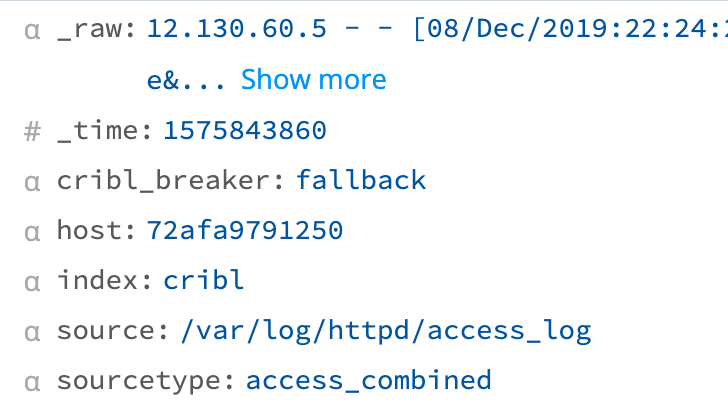Click the string type icon beside sourcetype
This screenshot has height=404, width=728.
click(32, 383)
